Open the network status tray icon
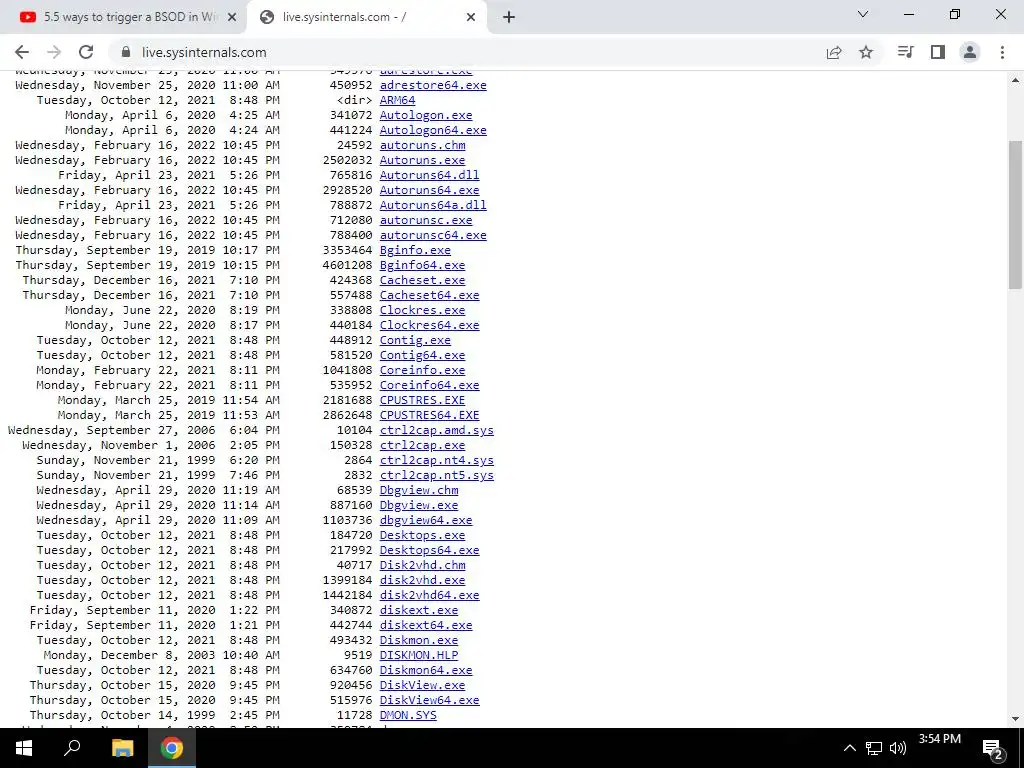The image size is (1024, 768). [874, 748]
